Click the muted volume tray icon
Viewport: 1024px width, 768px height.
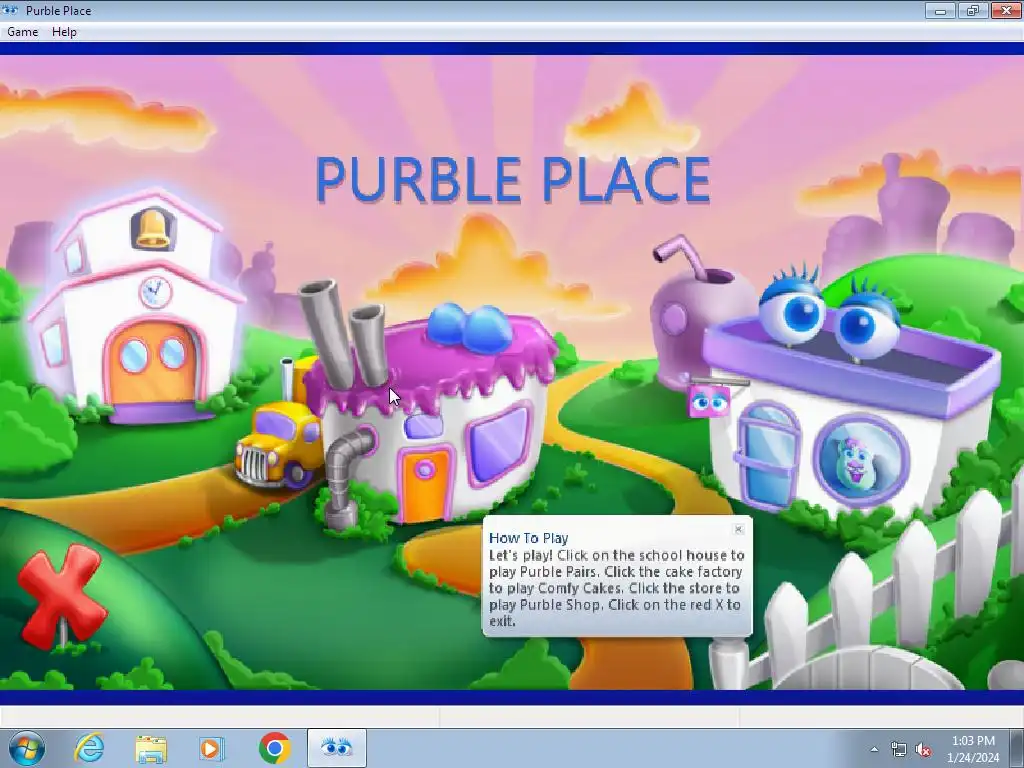click(x=923, y=750)
